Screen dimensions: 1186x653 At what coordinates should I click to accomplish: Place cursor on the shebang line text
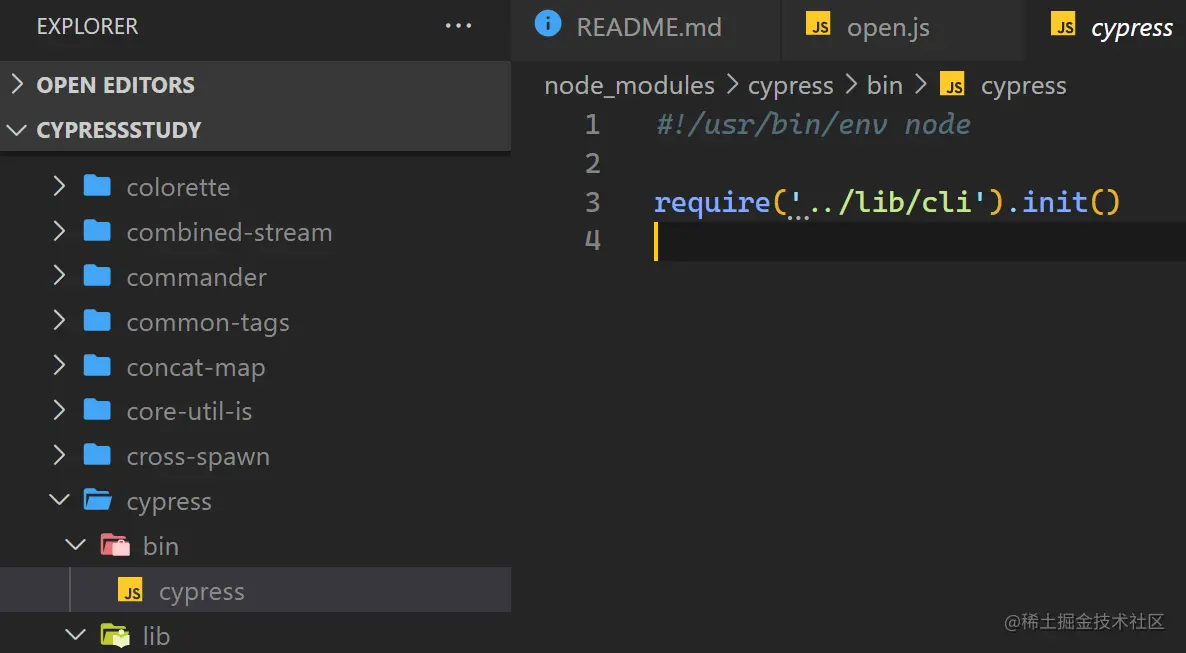click(813, 125)
